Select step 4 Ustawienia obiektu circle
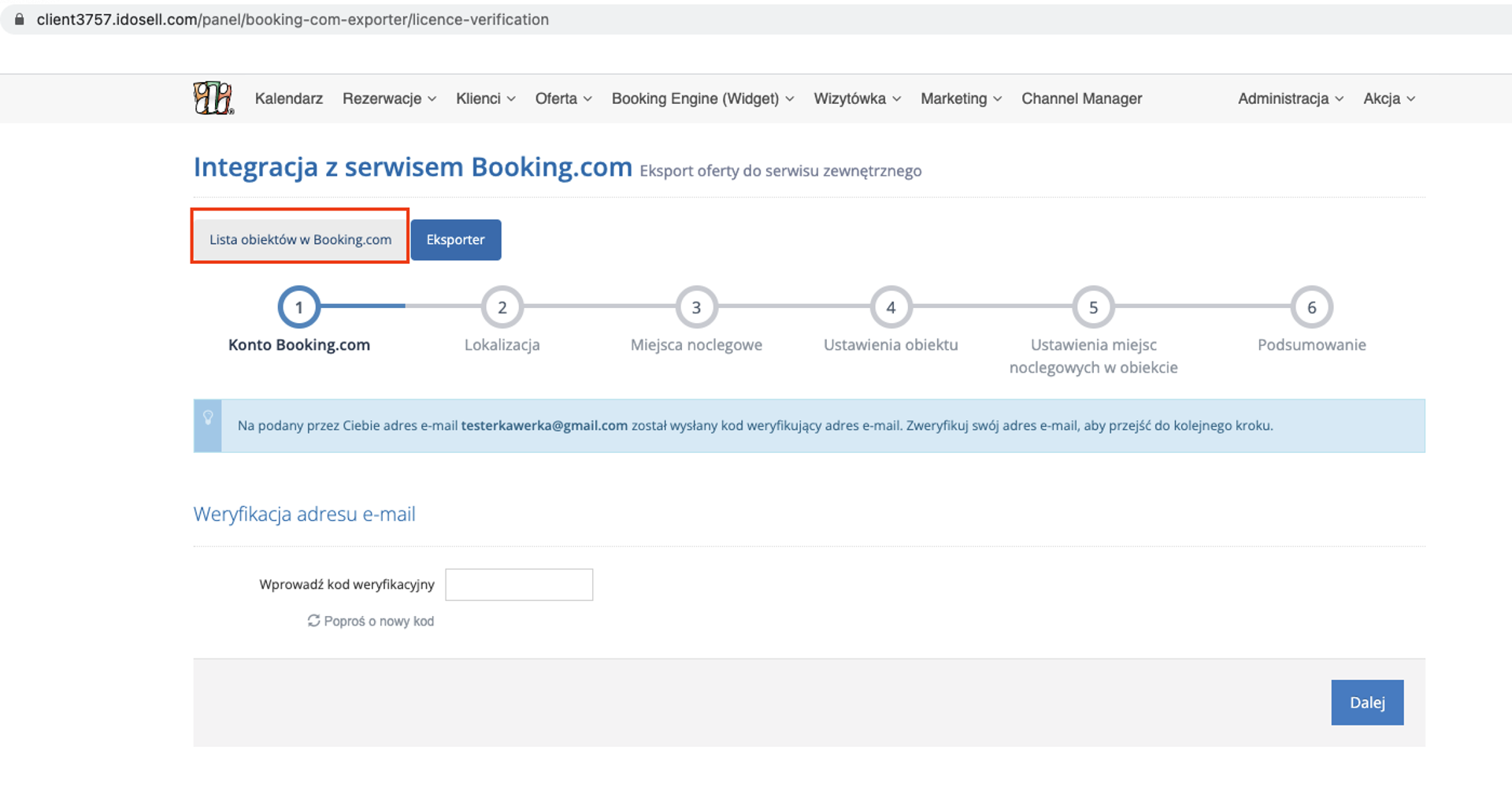Image resolution: width=1512 pixels, height=802 pixels. pos(891,307)
